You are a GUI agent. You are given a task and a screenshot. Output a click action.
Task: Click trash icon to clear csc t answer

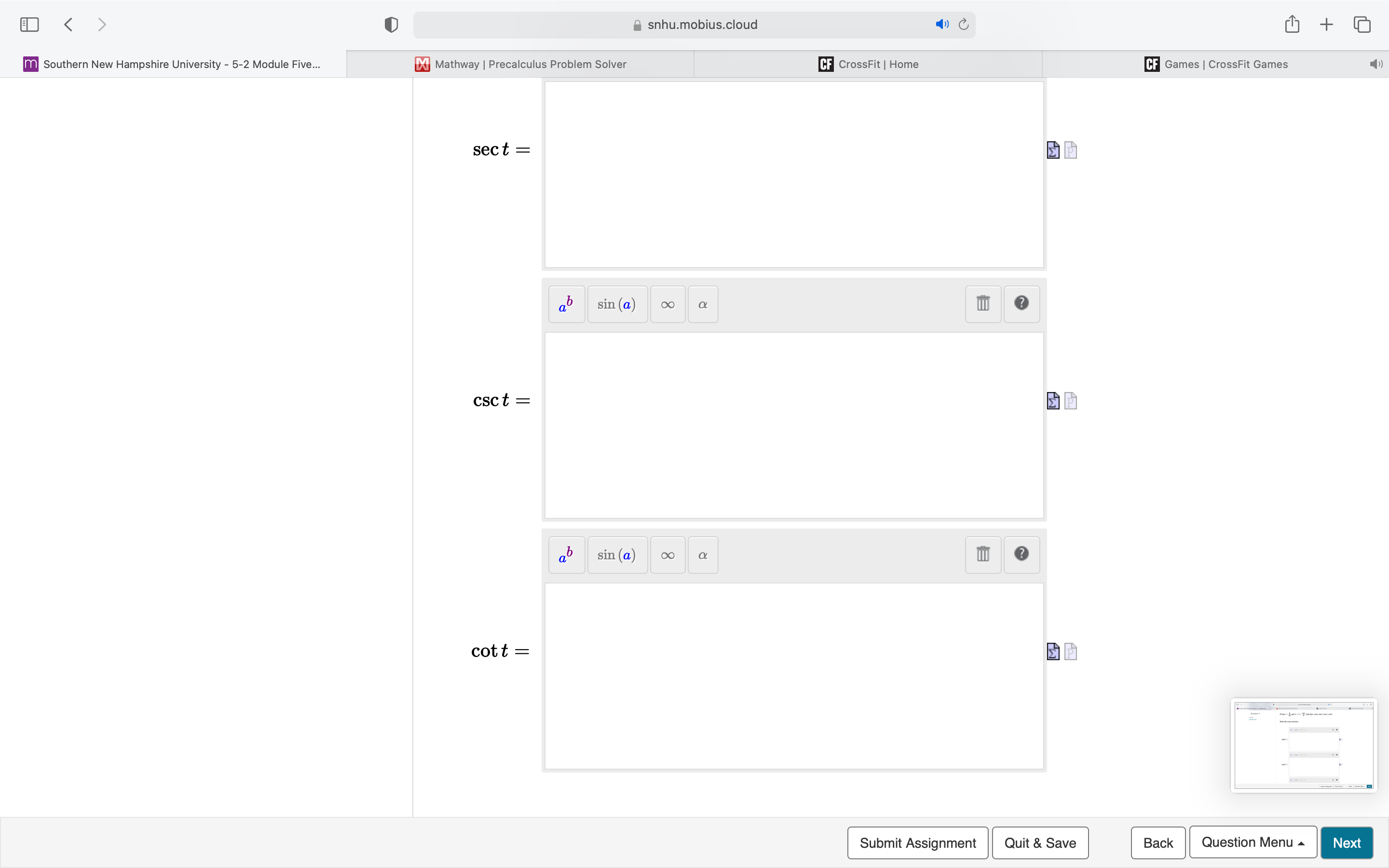pos(982,304)
